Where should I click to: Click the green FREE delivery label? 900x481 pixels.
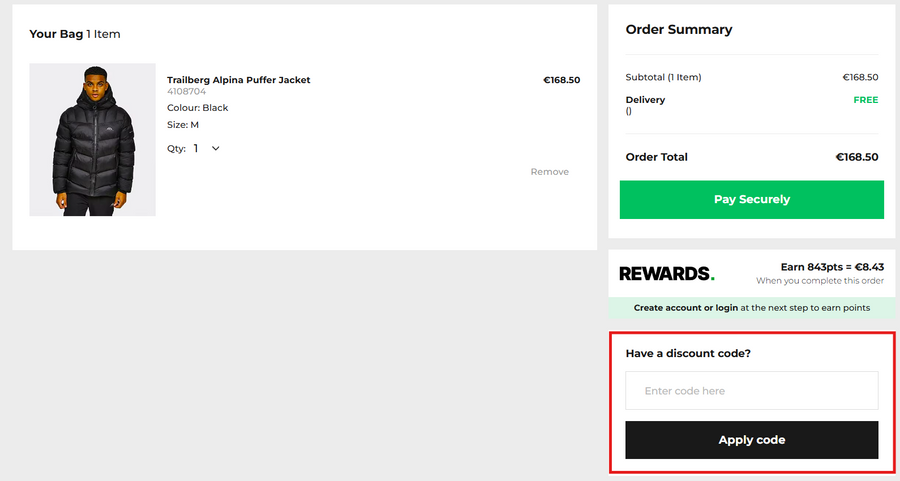click(x=865, y=100)
